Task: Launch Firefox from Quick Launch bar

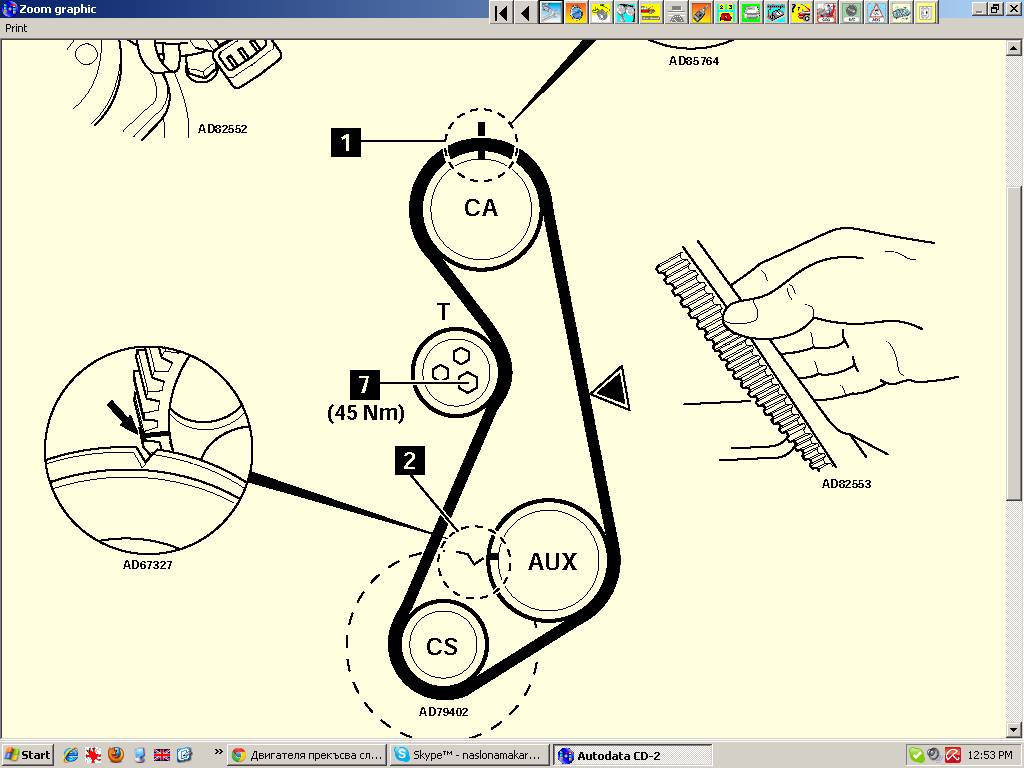Action: pyautogui.click(x=116, y=755)
